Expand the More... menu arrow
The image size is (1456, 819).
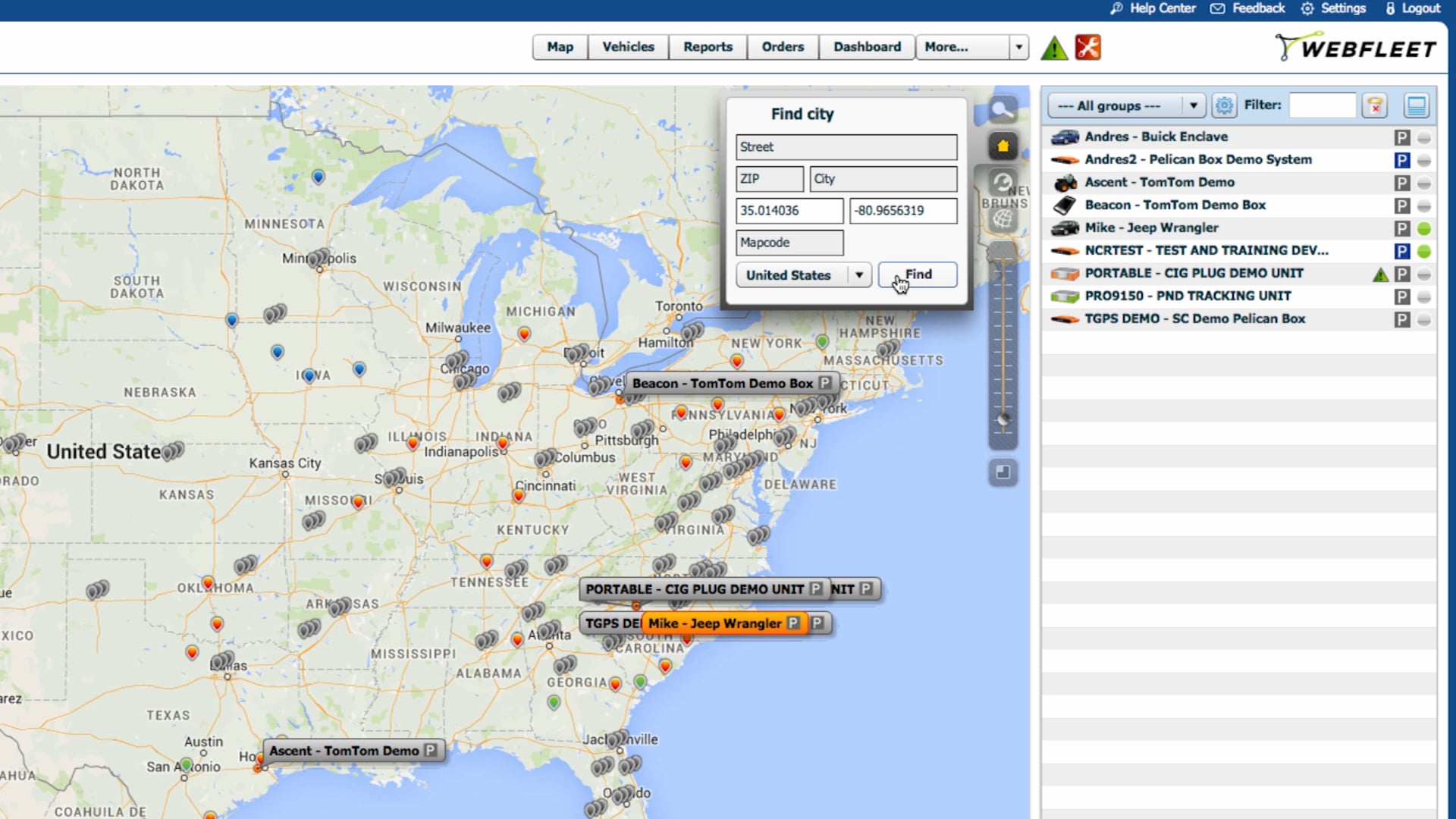pos(1019,47)
